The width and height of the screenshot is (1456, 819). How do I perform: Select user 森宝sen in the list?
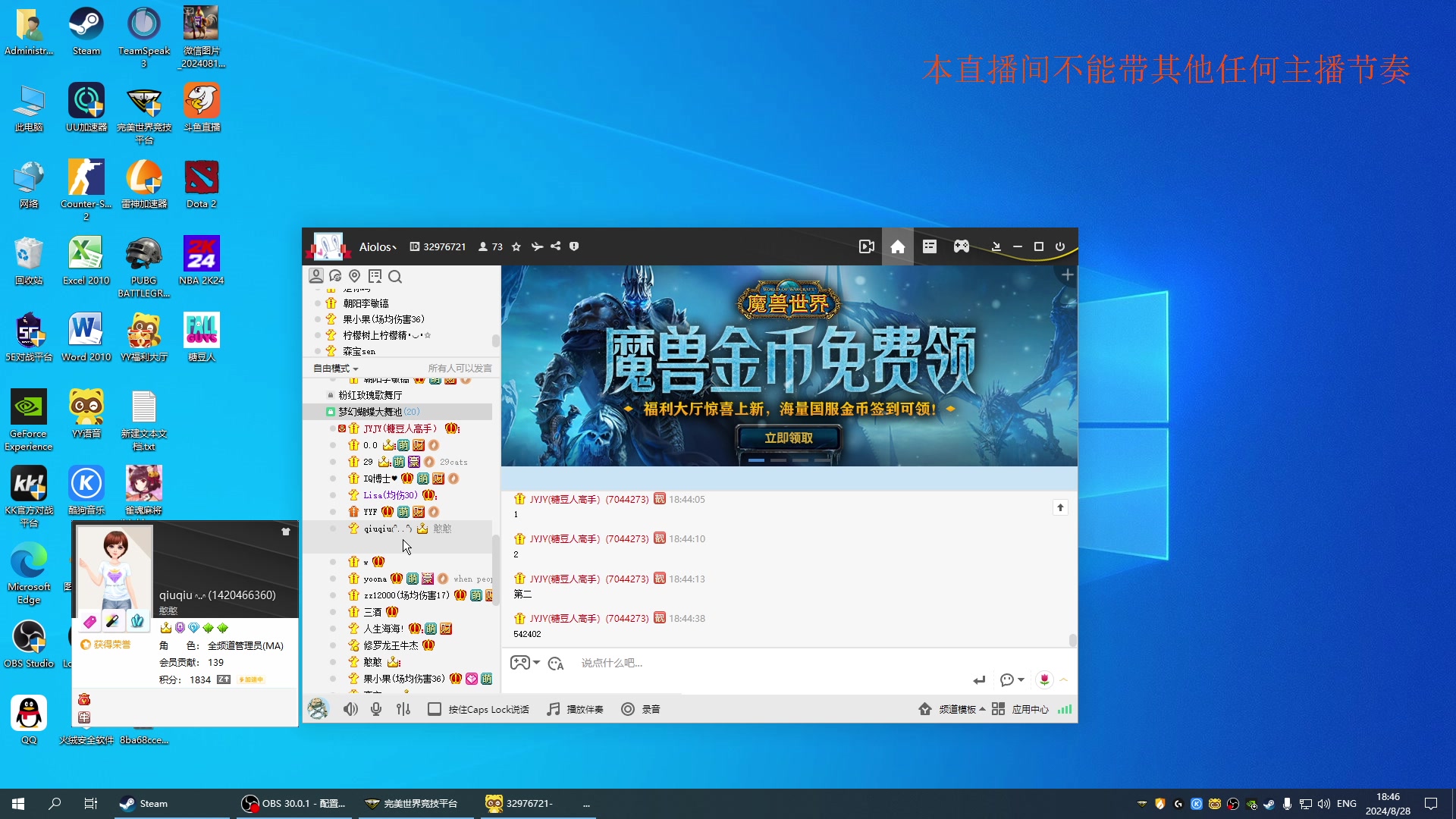359,351
